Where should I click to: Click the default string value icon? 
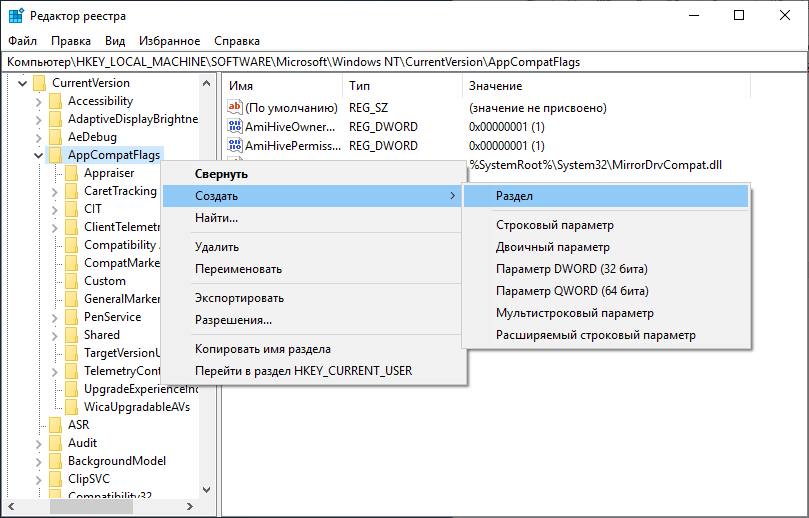coord(235,107)
